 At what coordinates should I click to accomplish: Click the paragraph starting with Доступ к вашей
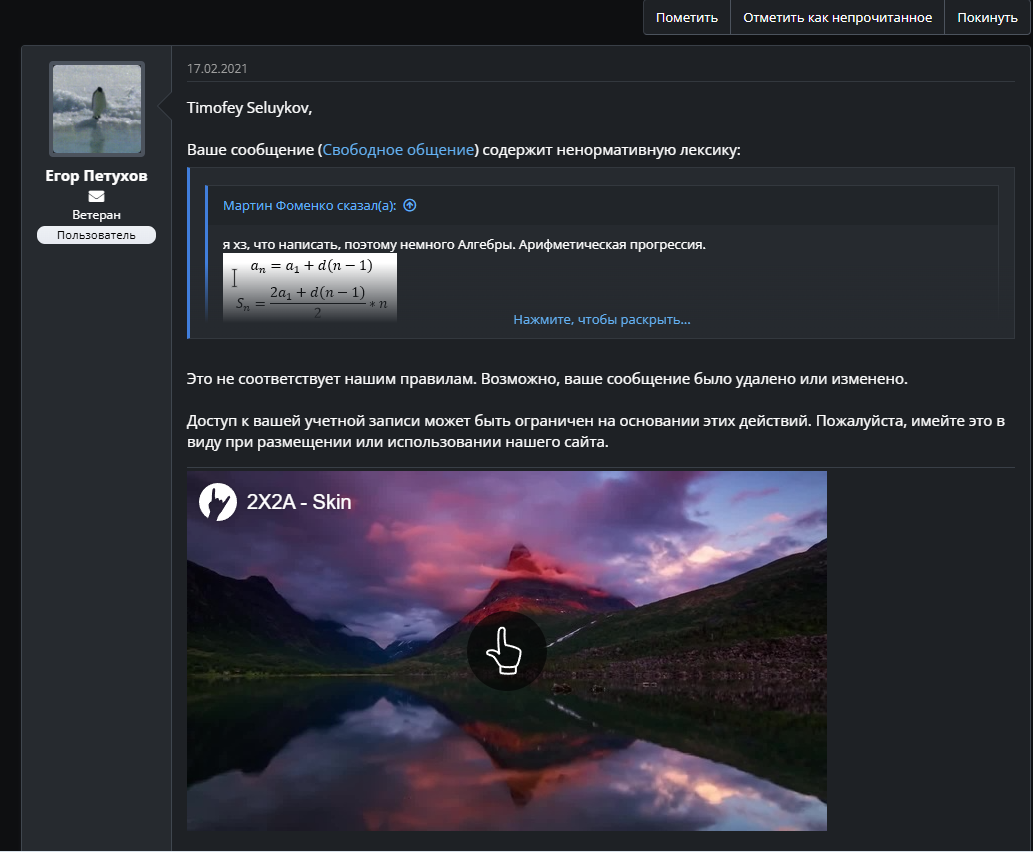coord(595,431)
